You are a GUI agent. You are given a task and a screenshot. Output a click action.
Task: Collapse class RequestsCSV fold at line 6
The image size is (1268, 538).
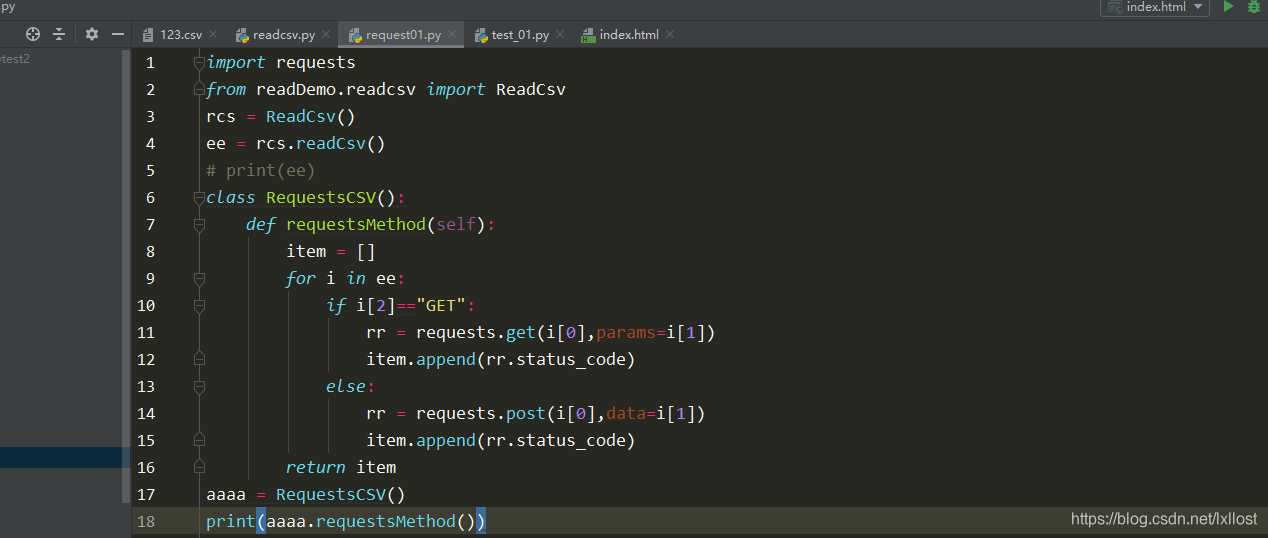(x=199, y=198)
